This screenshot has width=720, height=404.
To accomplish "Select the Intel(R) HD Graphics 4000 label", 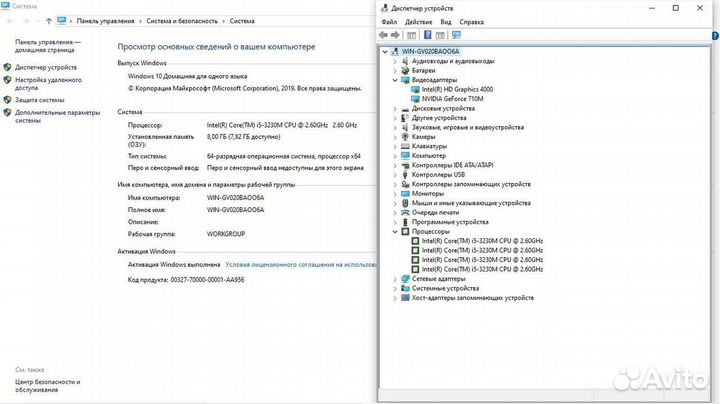I will [x=457, y=90].
